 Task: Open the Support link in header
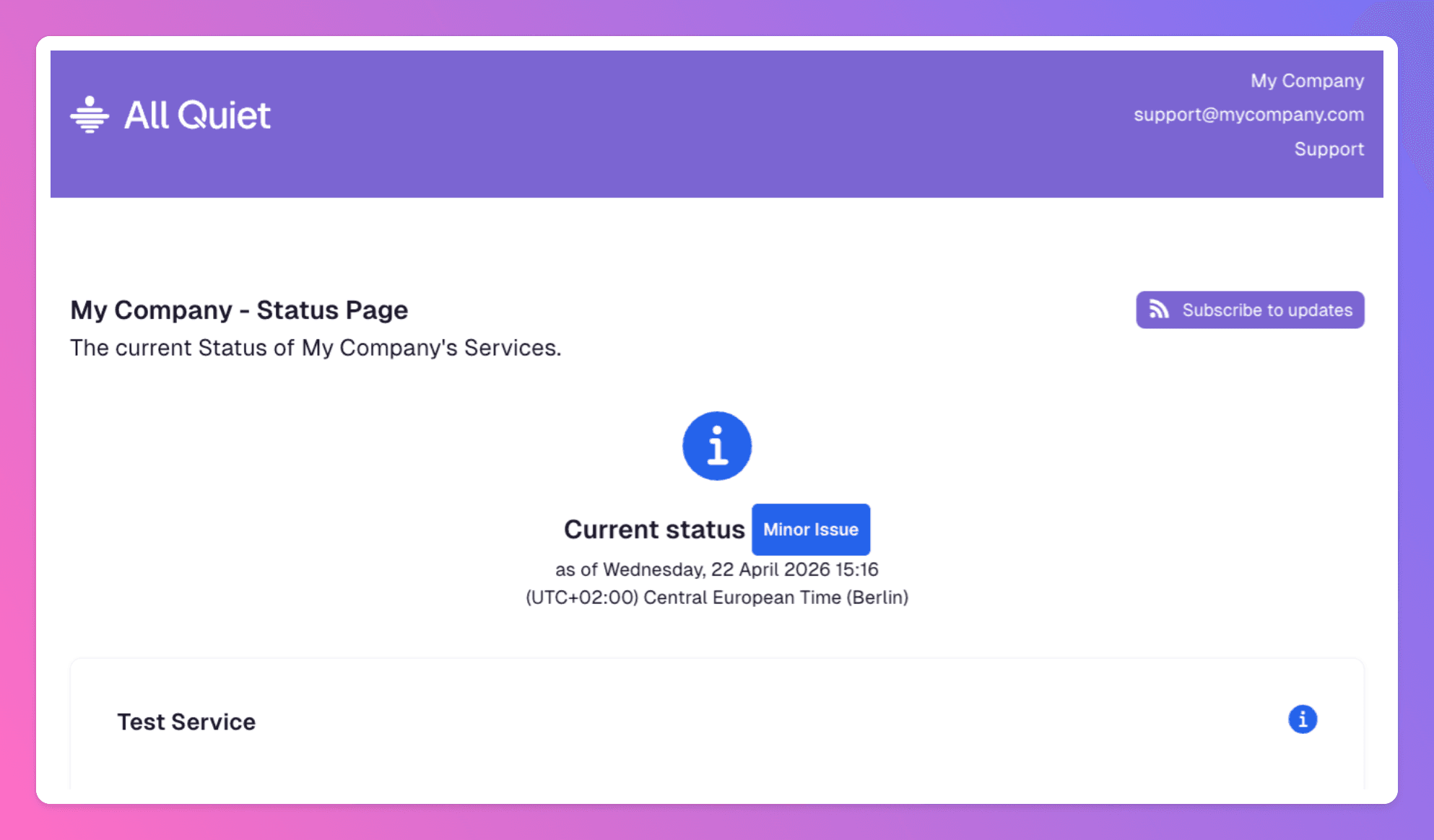pyautogui.click(x=1328, y=149)
